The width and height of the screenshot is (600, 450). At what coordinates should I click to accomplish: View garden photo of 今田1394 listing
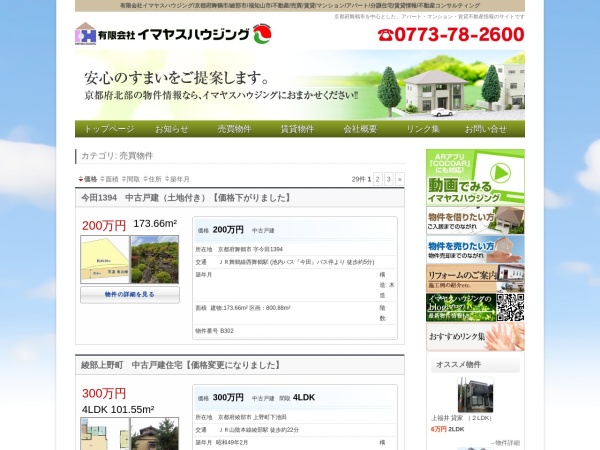click(x=155, y=259)
